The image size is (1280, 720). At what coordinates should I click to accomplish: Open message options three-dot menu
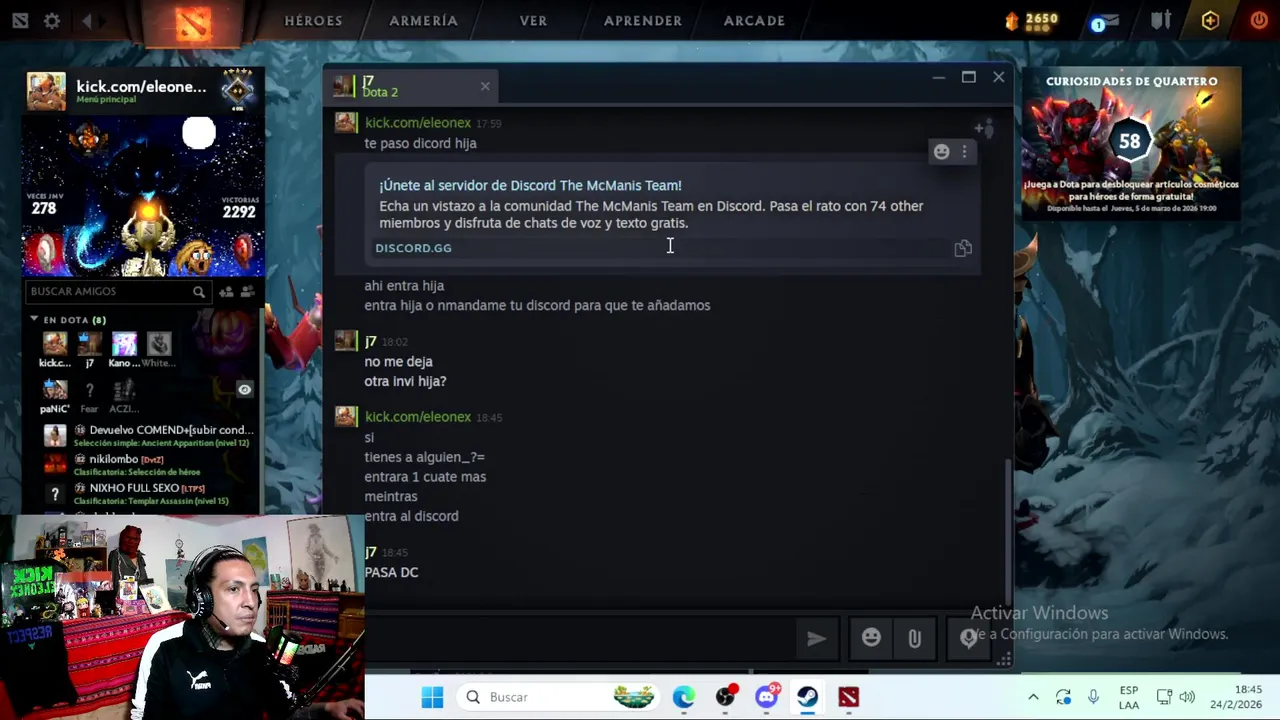pos(964,152)
